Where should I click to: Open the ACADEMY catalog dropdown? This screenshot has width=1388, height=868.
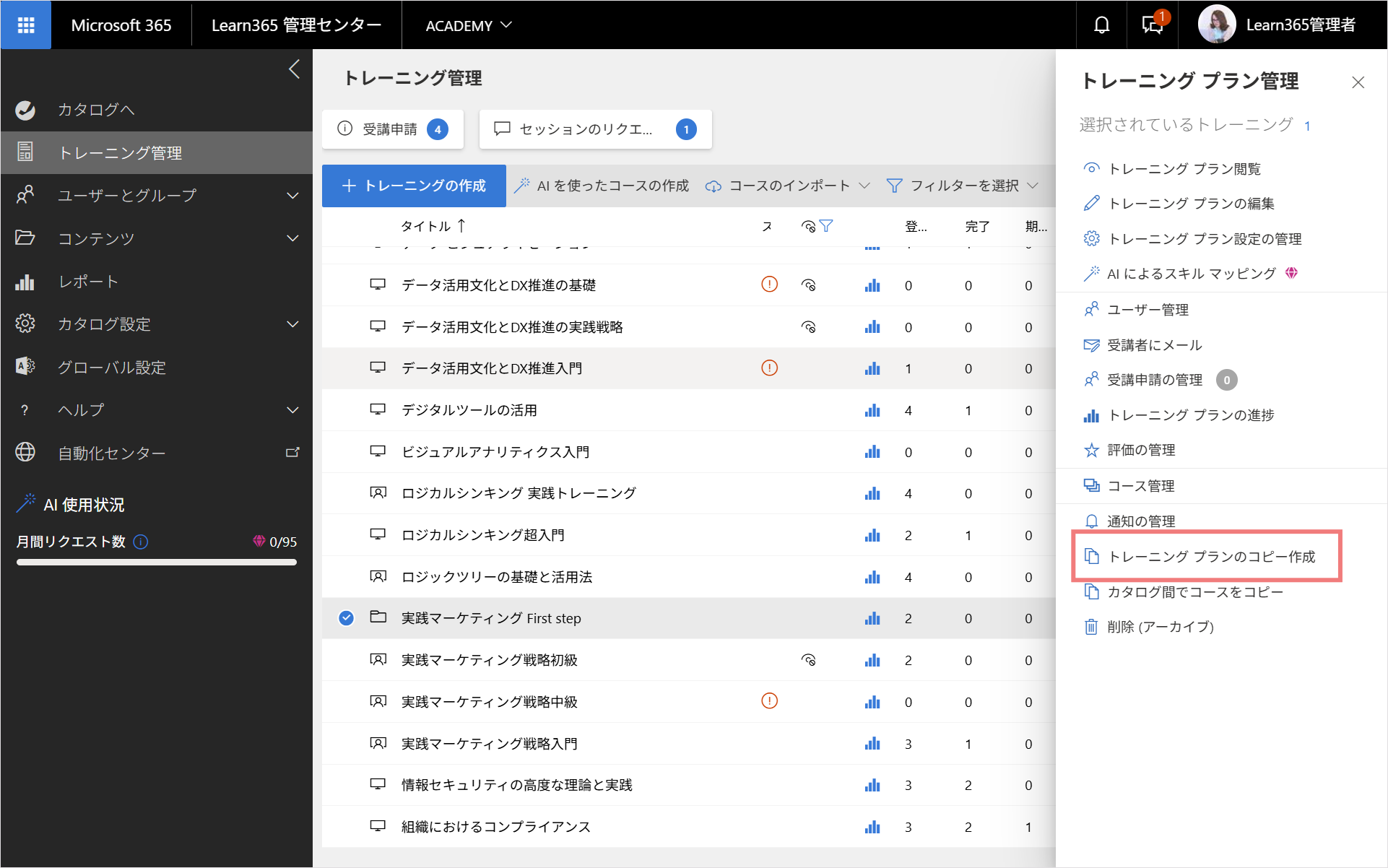coord(469,25)
